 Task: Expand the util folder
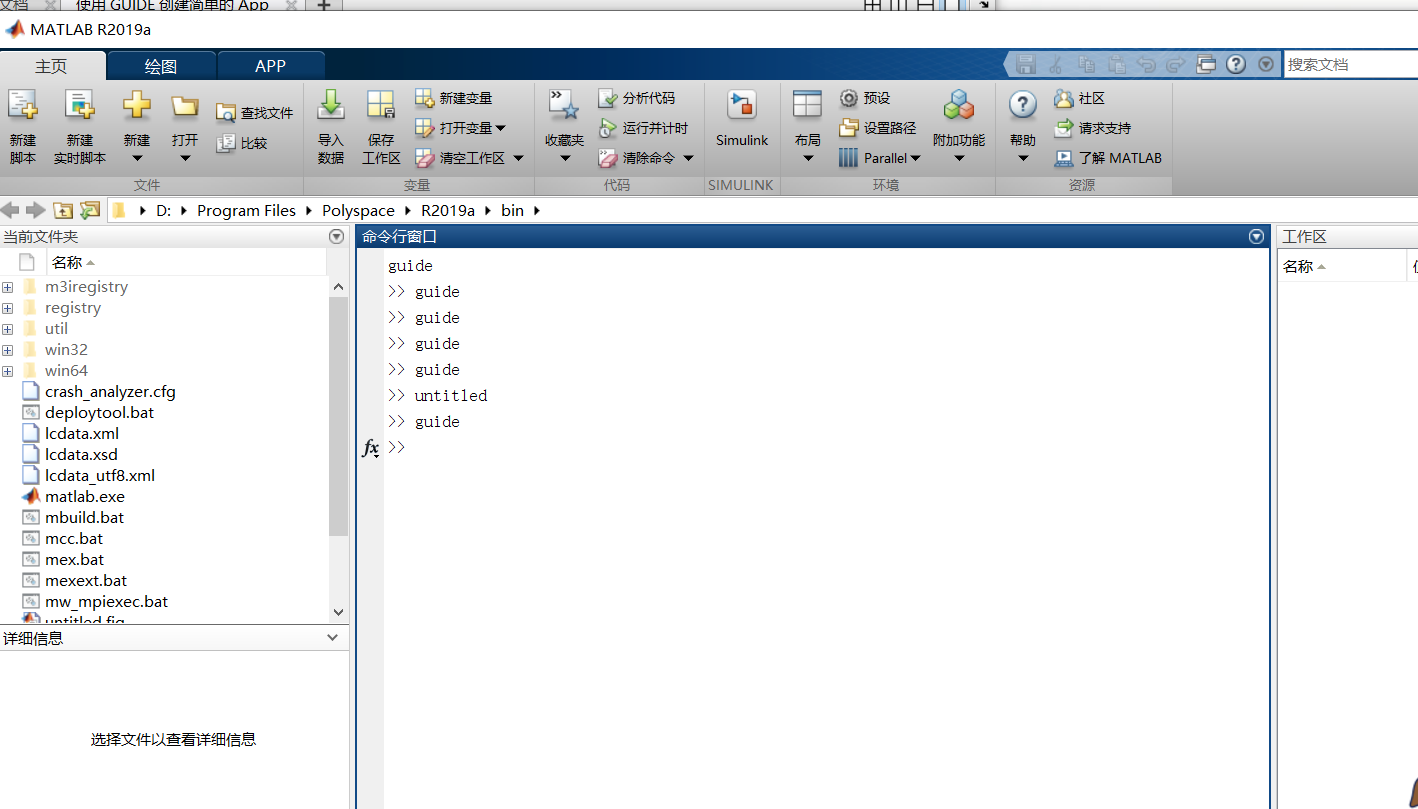tap(7, 329)
